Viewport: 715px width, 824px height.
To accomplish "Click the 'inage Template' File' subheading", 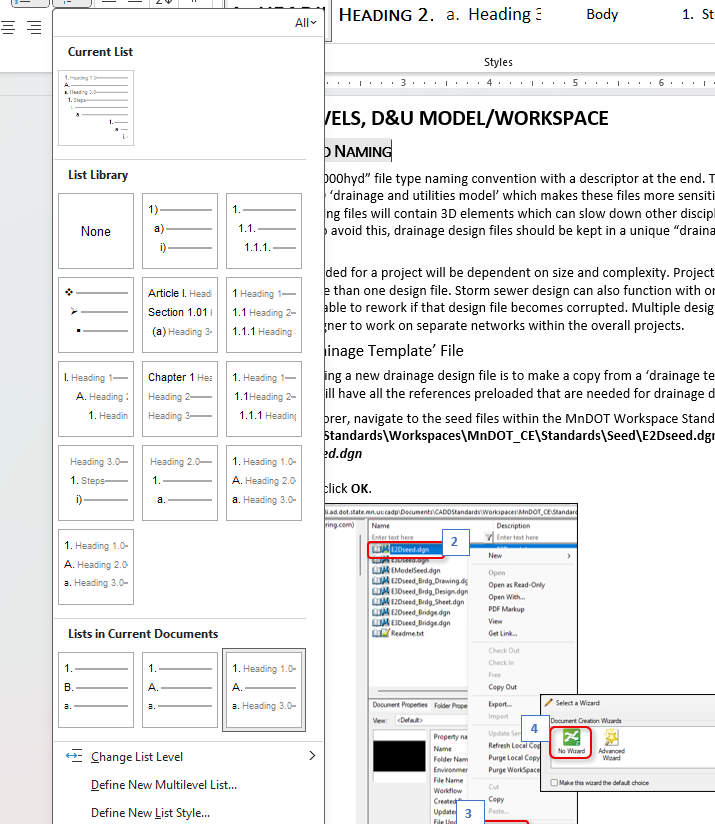I will [394, 351].
